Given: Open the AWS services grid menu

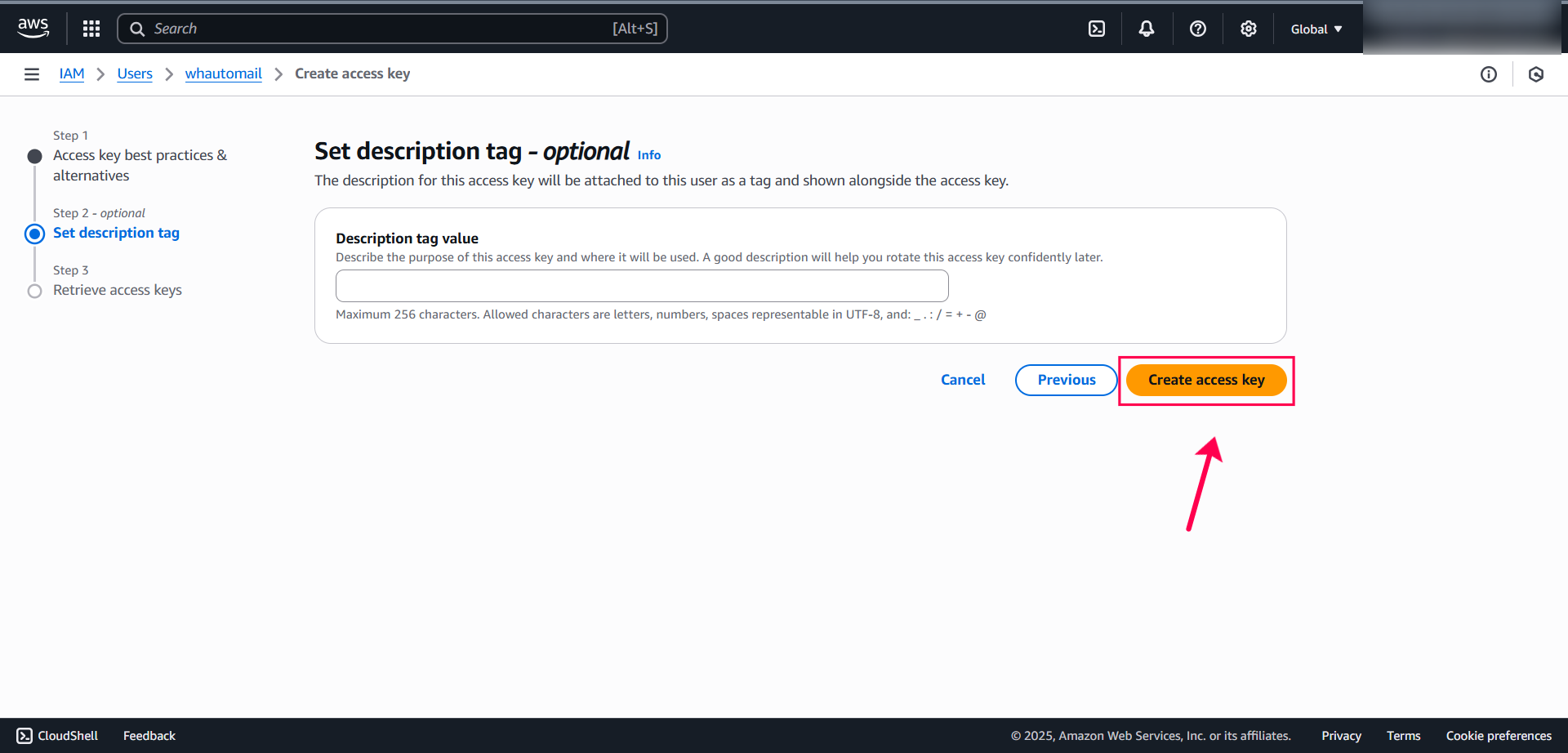Looking at the screenshot, I should pyautogui.click(x=91, y=28).
